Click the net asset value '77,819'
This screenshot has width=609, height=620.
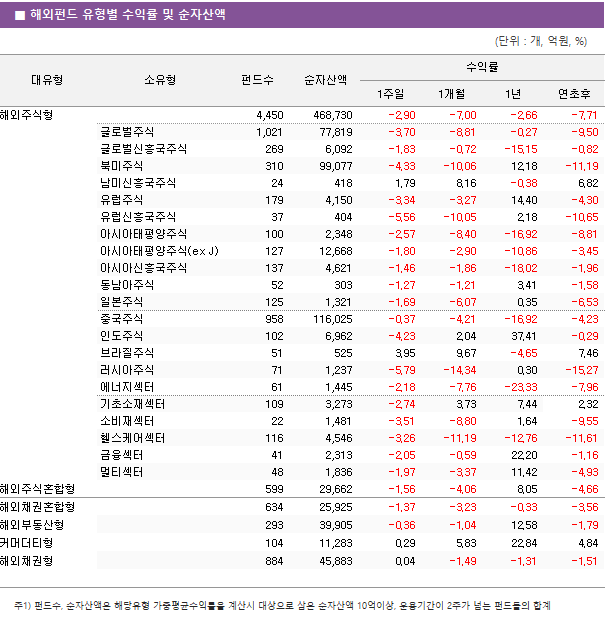tap(336, 132)
